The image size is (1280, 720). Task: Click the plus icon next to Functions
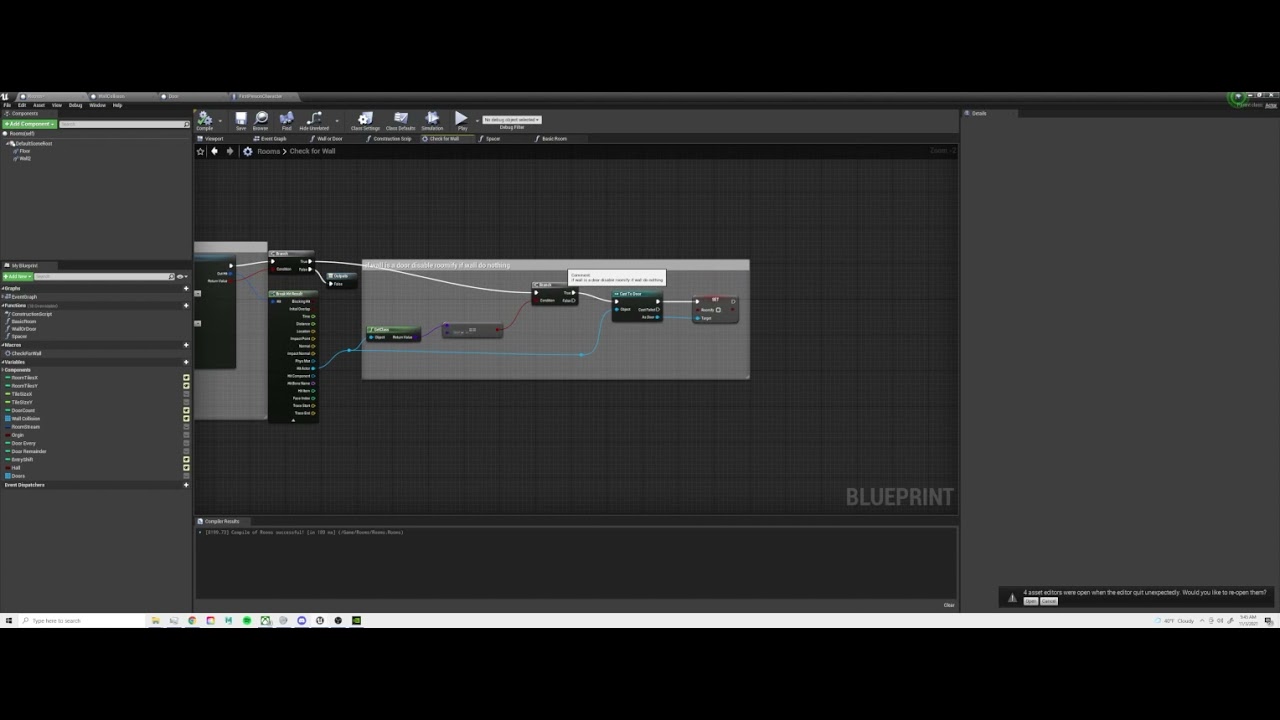[186, 305]
